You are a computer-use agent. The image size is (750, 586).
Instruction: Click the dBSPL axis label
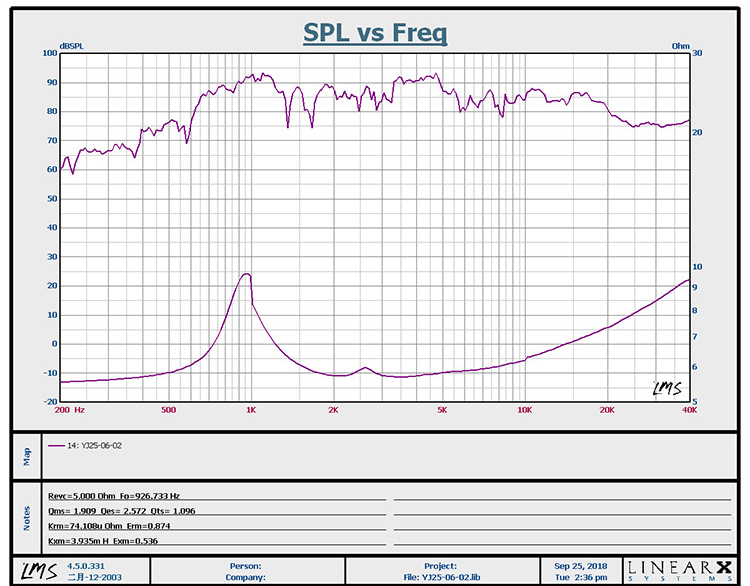click(x=71, y=46)
